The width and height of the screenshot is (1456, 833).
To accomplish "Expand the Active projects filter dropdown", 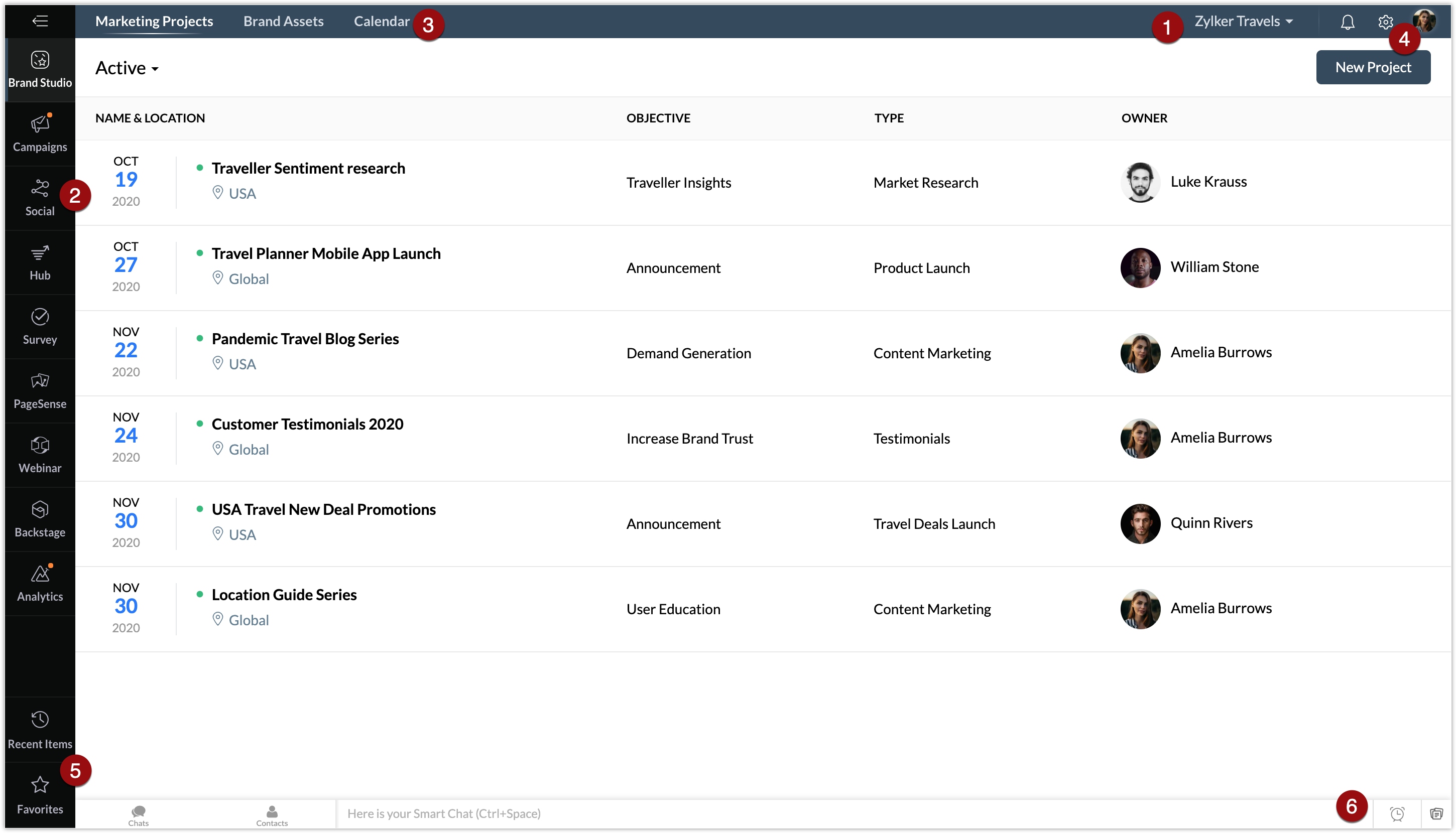I will coord(127,68).
